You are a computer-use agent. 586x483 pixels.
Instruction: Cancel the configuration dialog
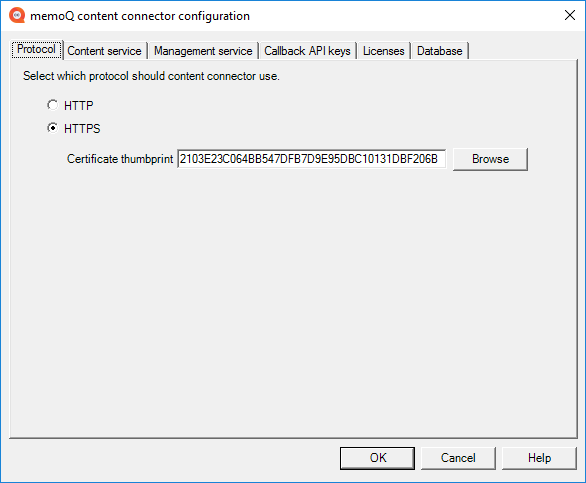tap(458, 458)
